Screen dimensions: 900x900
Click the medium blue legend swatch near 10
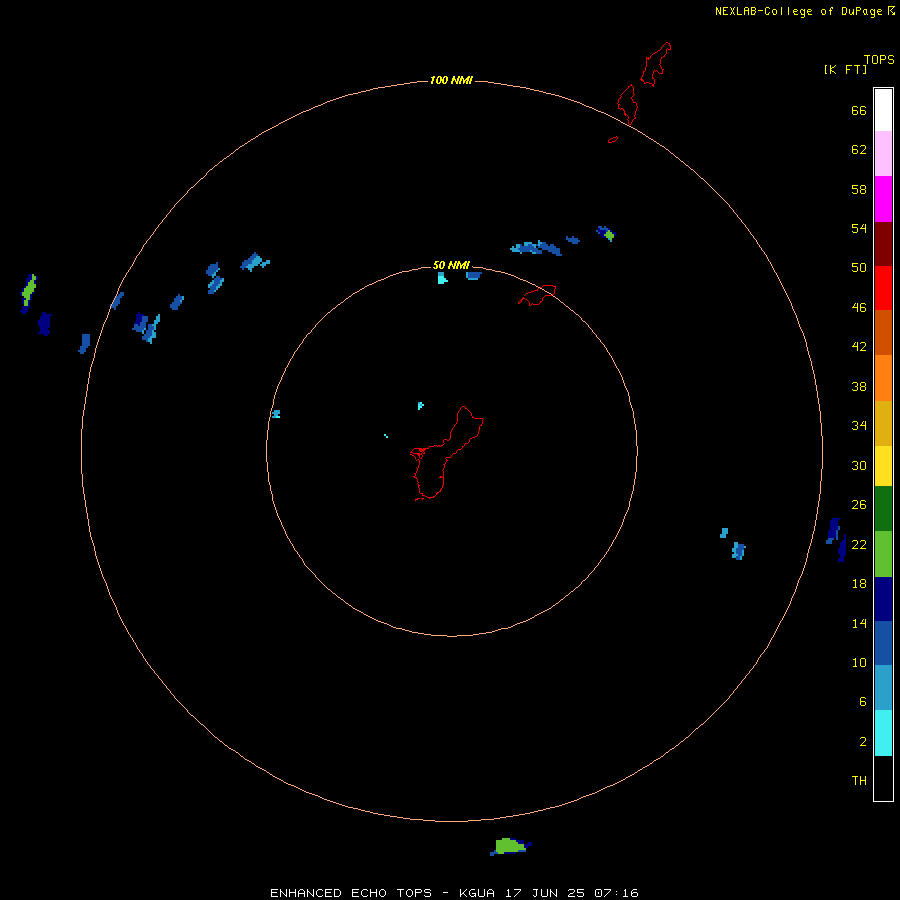(x=883, y=643)
